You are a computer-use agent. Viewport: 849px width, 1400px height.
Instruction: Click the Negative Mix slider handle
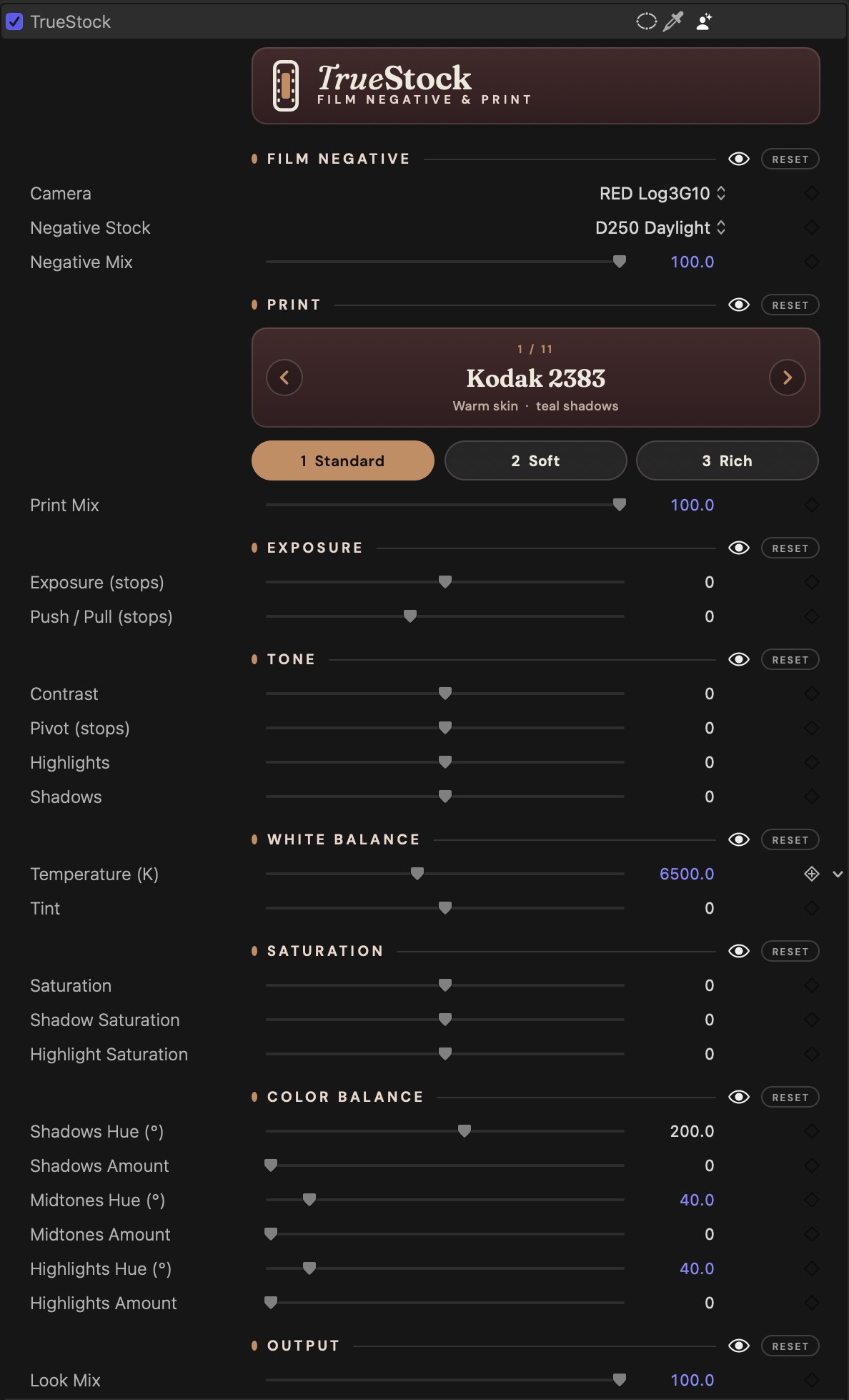[620, 262]
